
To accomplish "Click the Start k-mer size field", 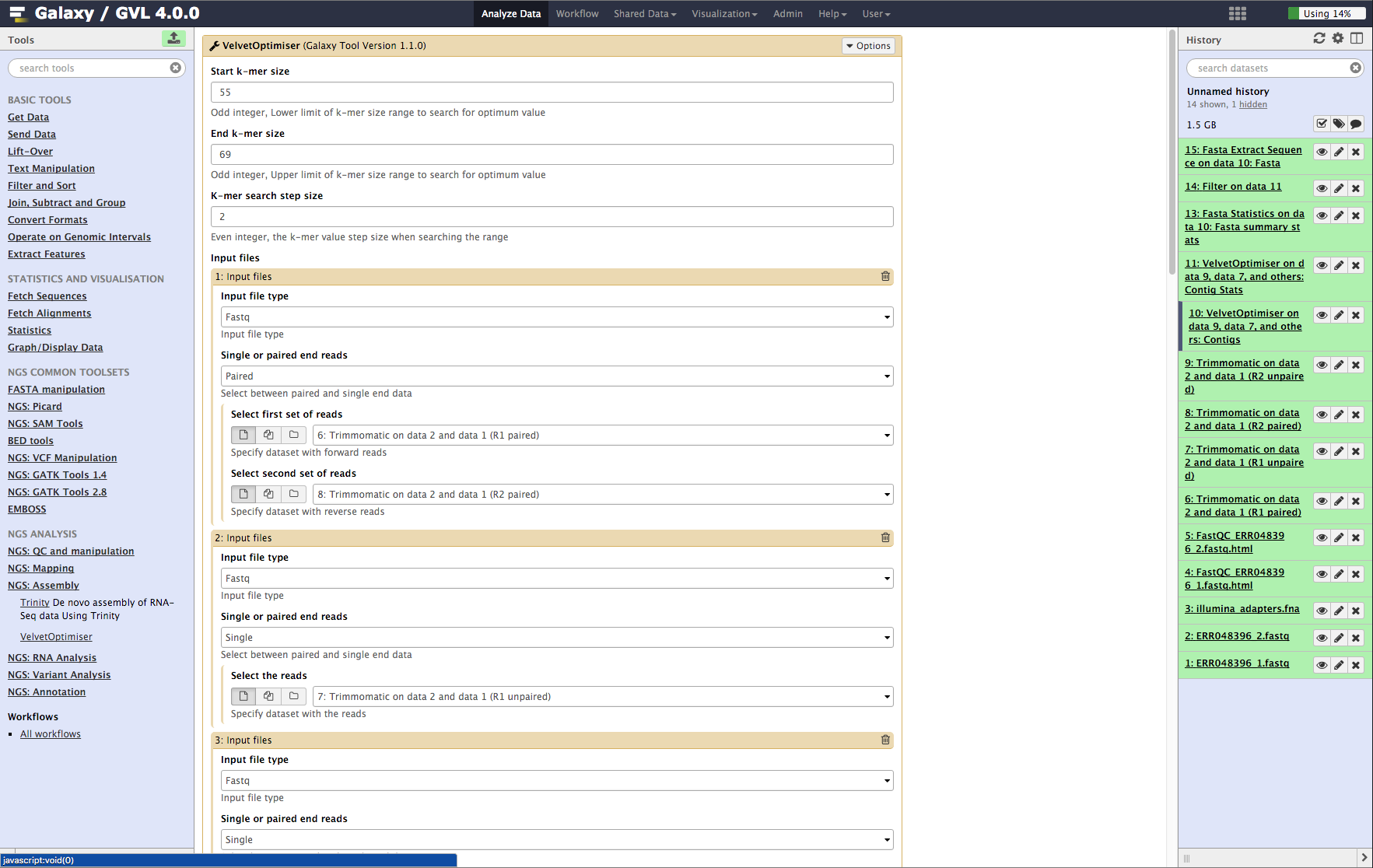I will (x=552, y=93).
